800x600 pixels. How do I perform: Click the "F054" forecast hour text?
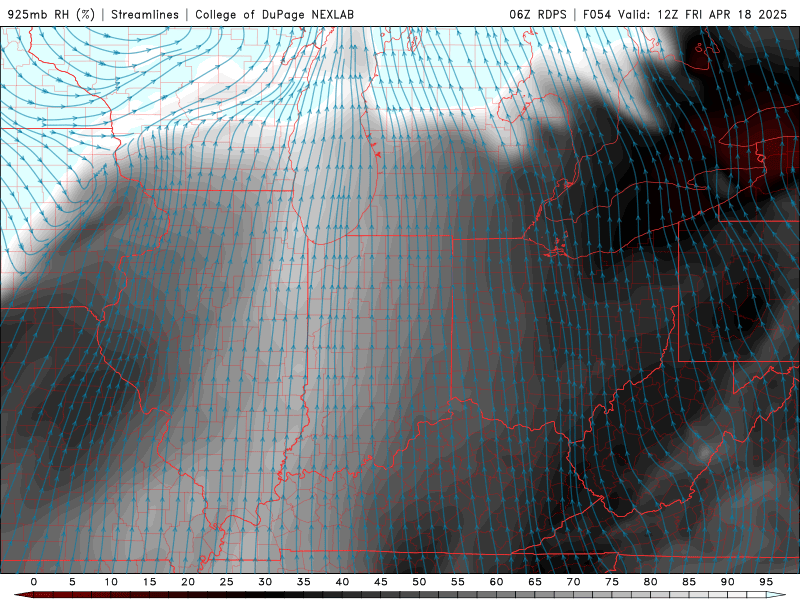click(597, 14)
